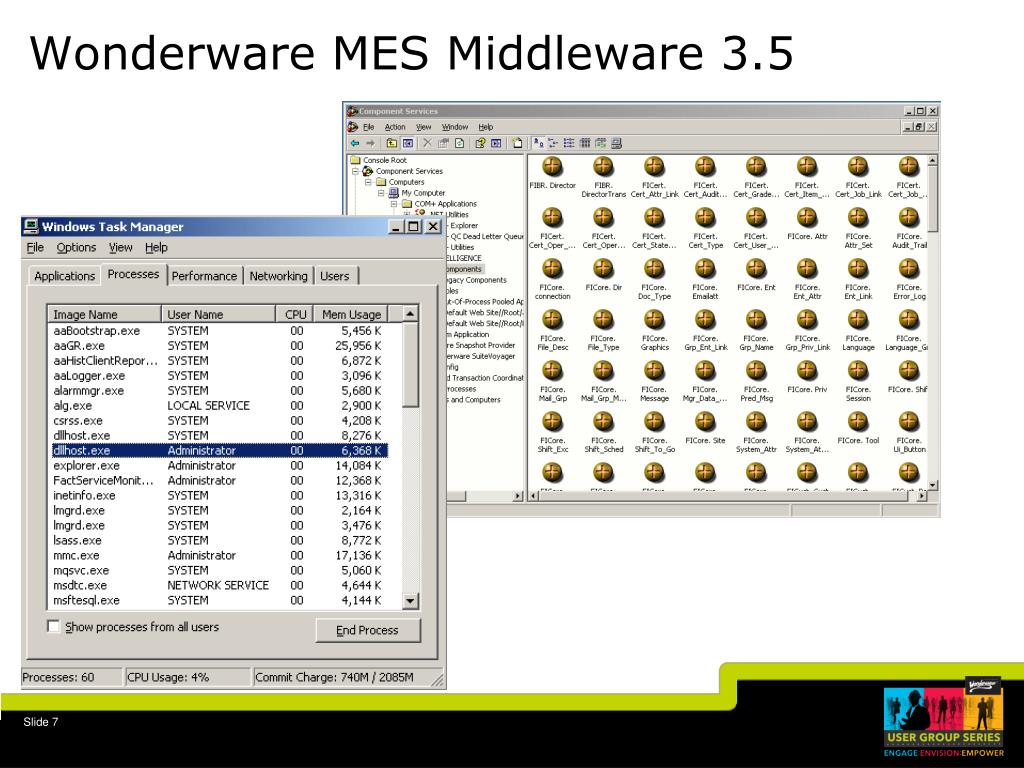
Task: Enable Show processes from all users checkbox
Action: [x=54, y=626]
